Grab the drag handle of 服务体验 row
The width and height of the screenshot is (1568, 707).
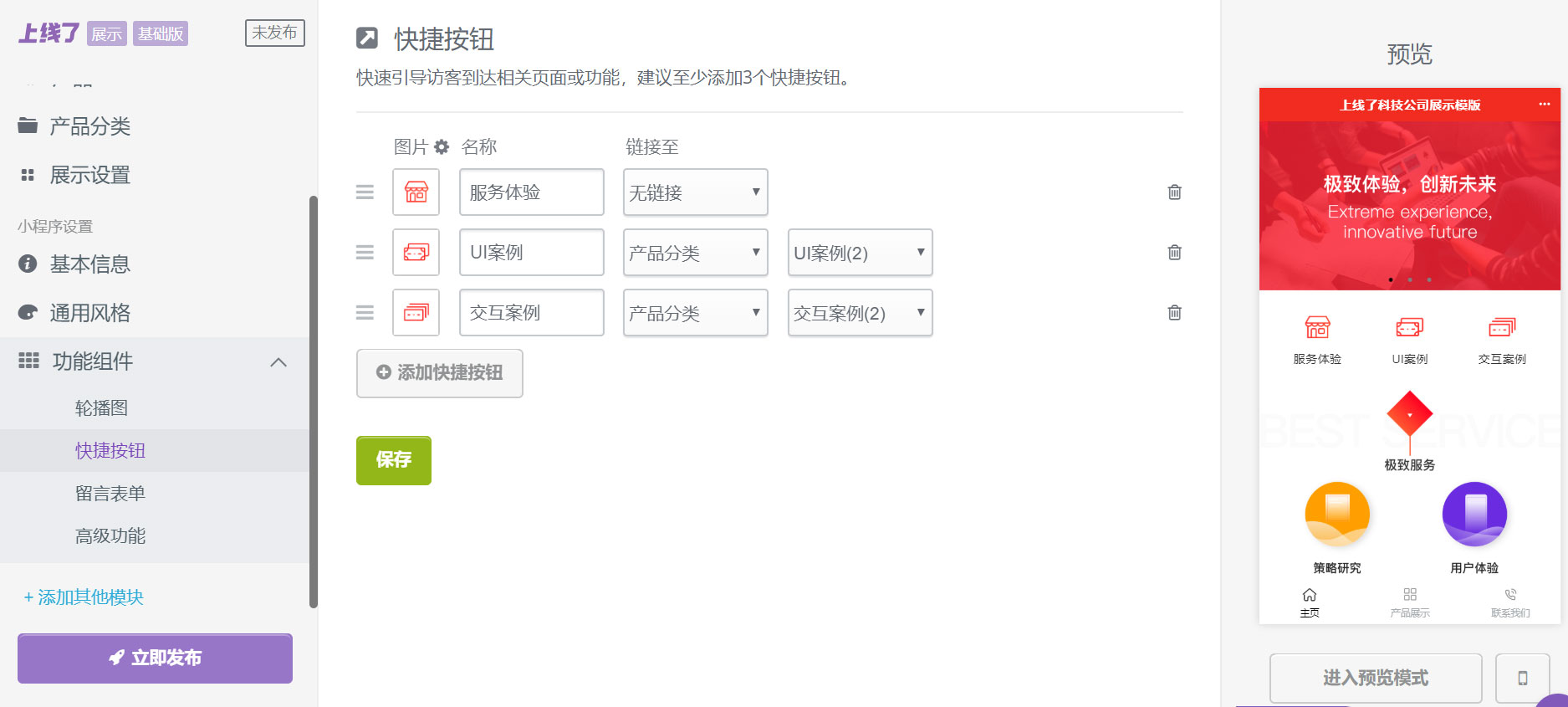coord(365,192)
